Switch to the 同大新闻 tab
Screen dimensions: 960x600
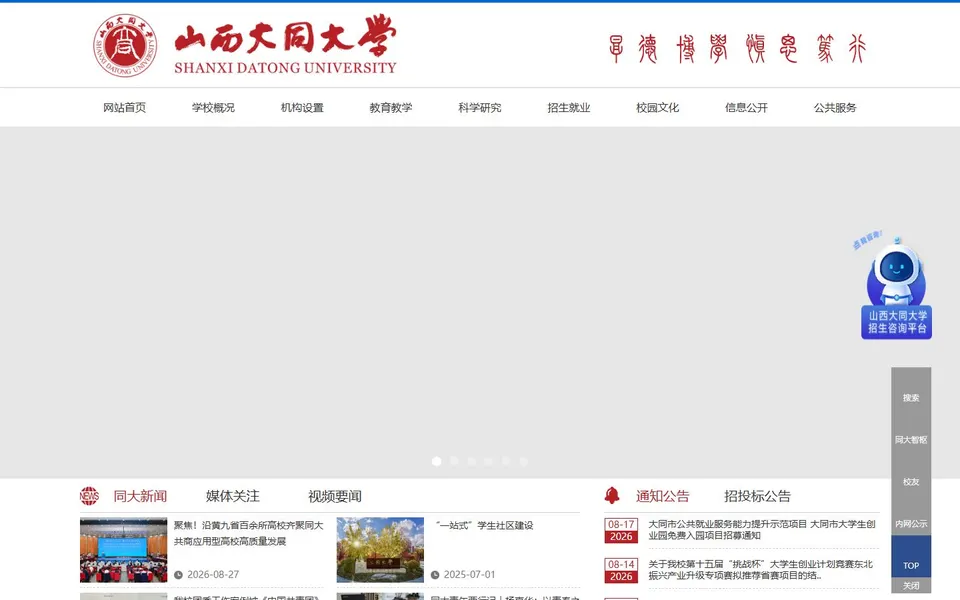(x=140, y=496)
